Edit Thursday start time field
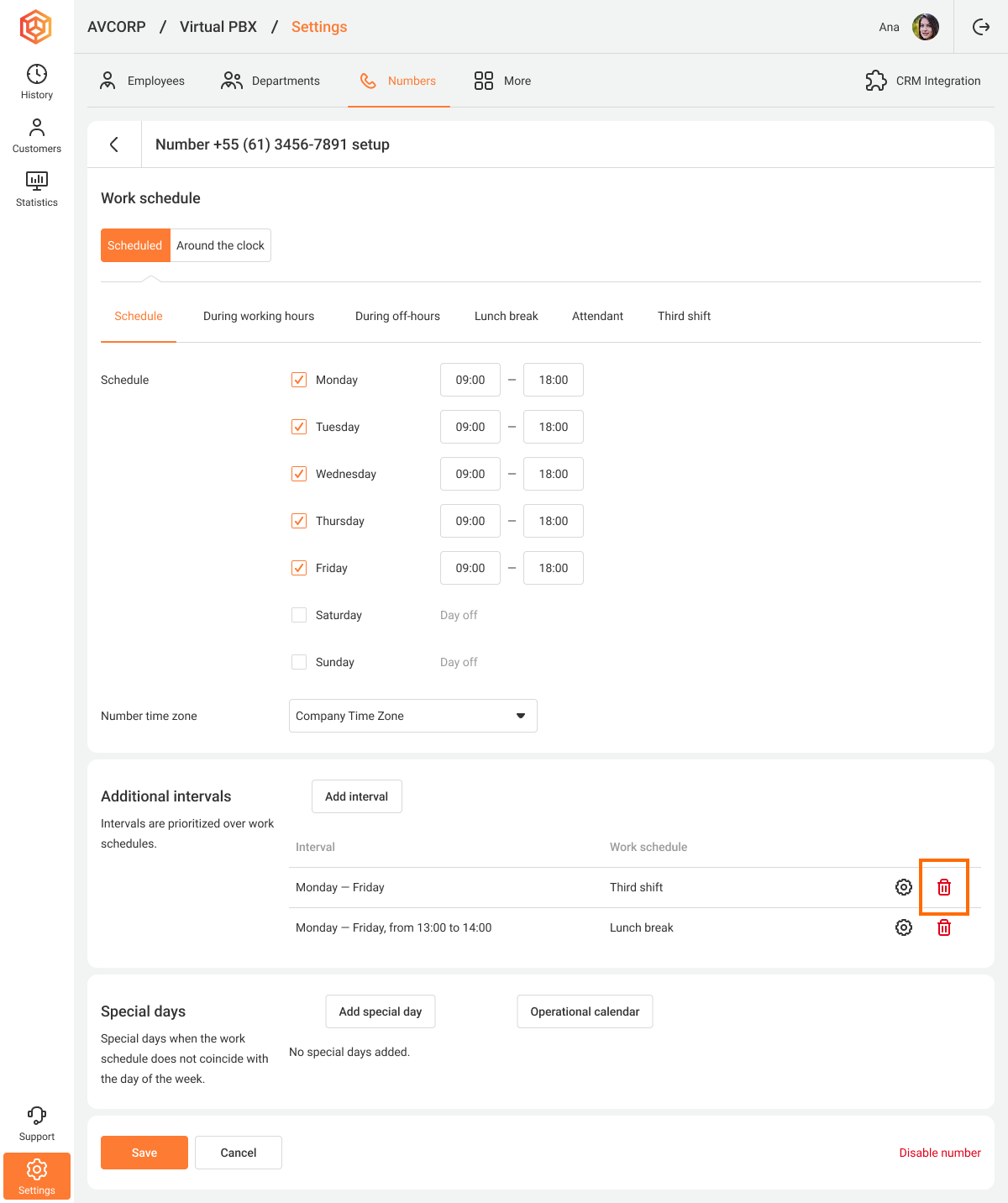Viewport: 1008px width, 1203px height. 470,521
